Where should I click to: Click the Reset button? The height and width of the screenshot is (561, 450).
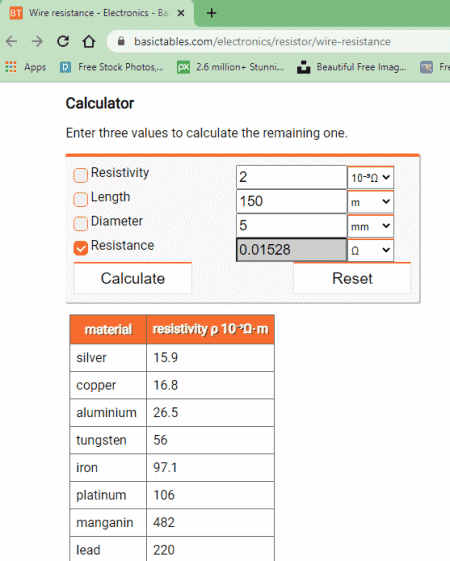[352, 278]
